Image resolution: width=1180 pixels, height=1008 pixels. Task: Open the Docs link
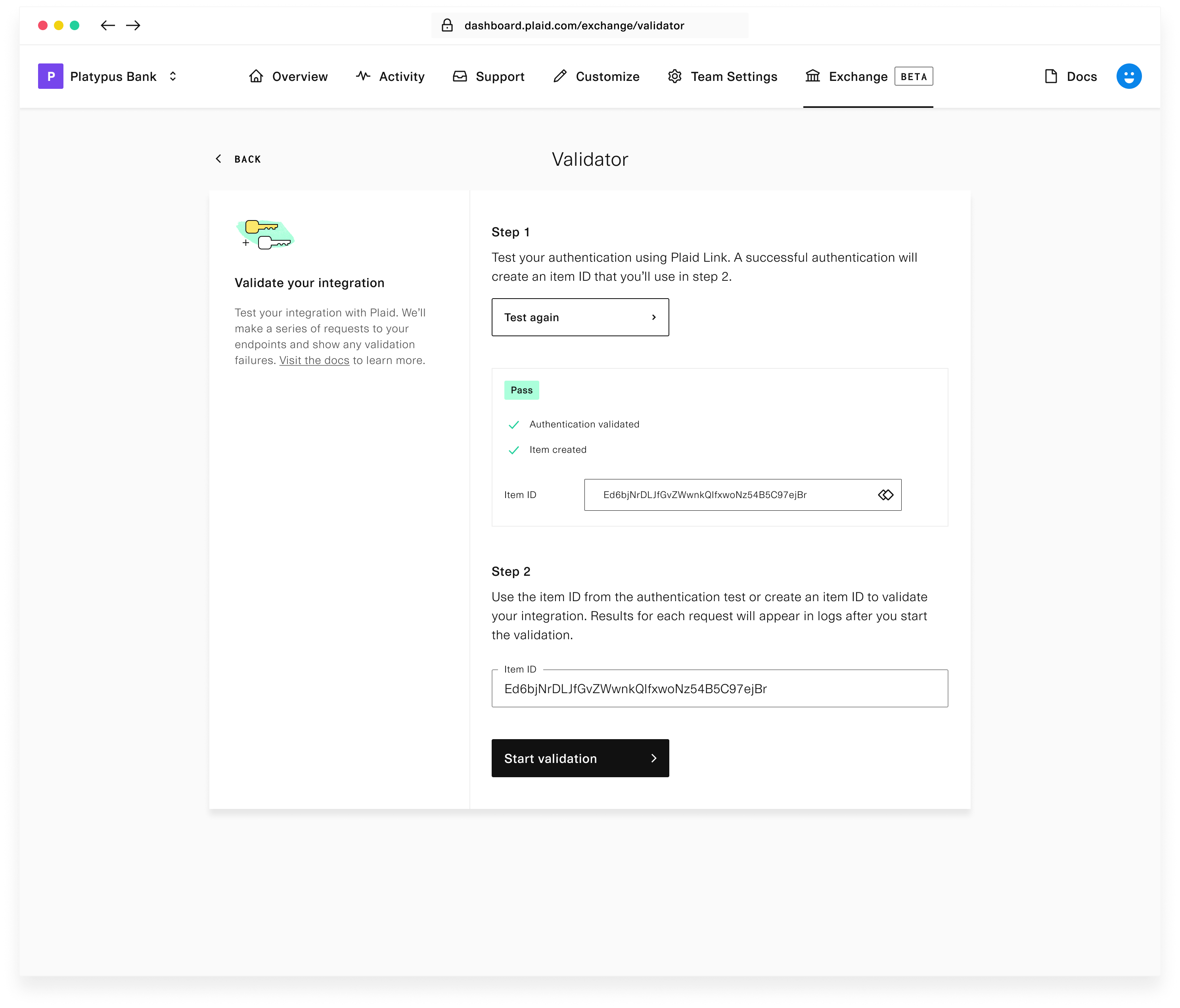tap(1071, 76)
